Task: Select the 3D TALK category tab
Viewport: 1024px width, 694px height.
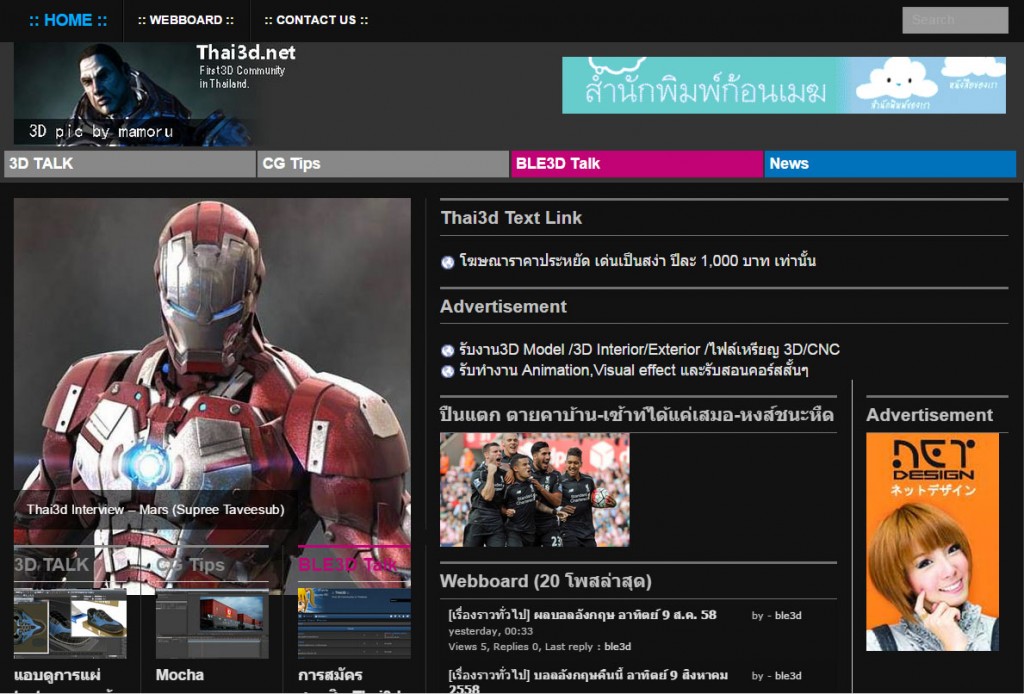Action: pos(129,164)
